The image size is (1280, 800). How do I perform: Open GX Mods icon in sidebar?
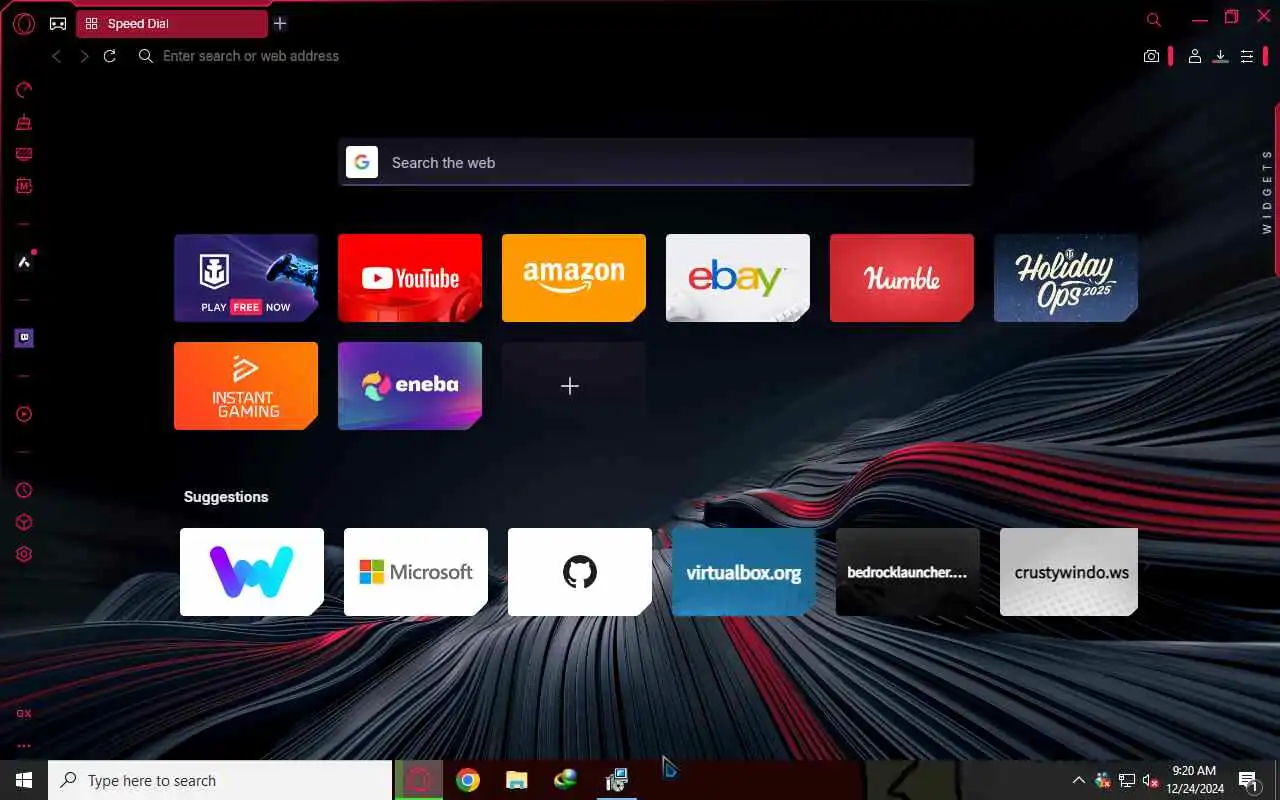point(24,186)
